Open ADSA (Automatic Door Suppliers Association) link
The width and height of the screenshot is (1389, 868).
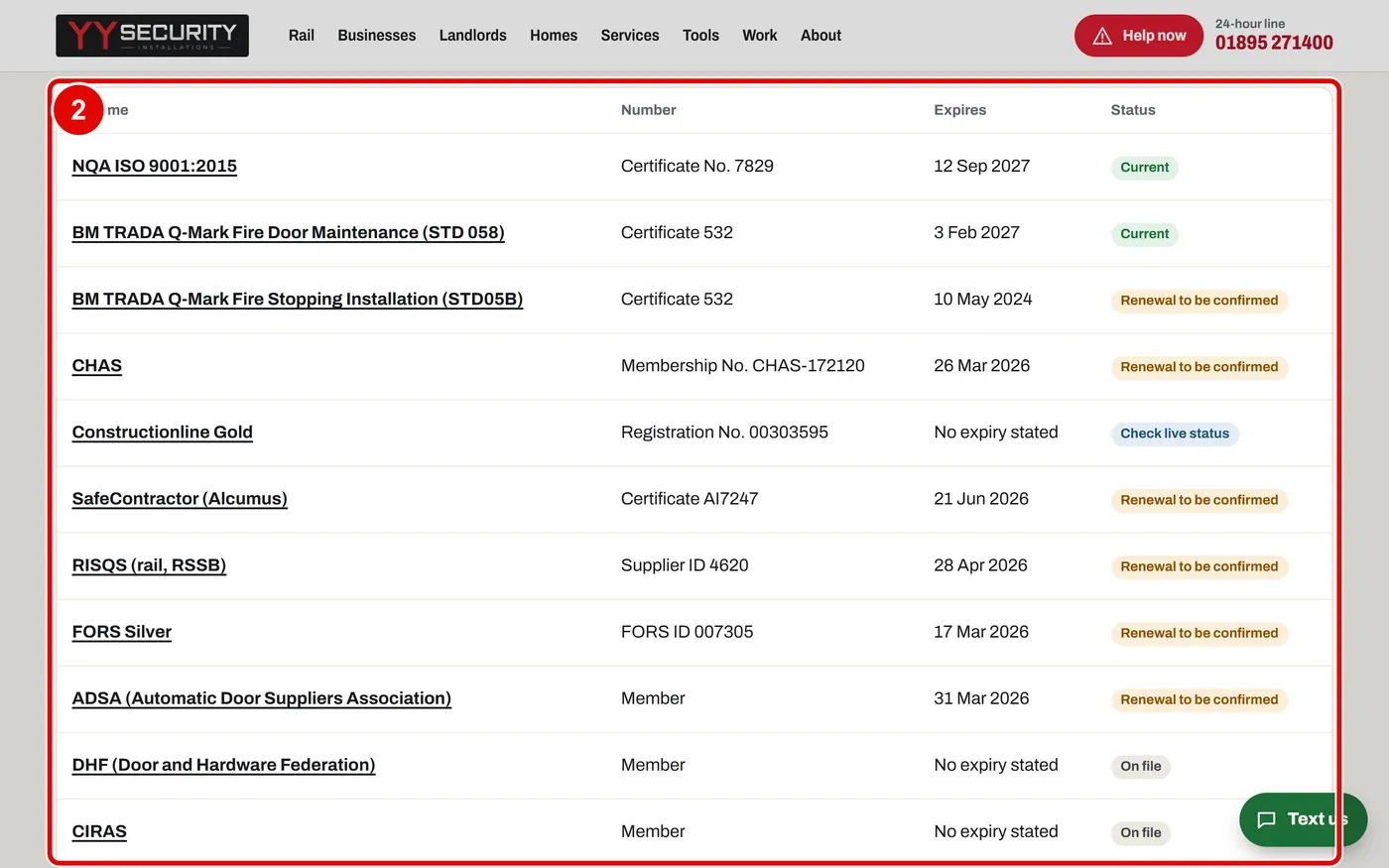(262, 698)
